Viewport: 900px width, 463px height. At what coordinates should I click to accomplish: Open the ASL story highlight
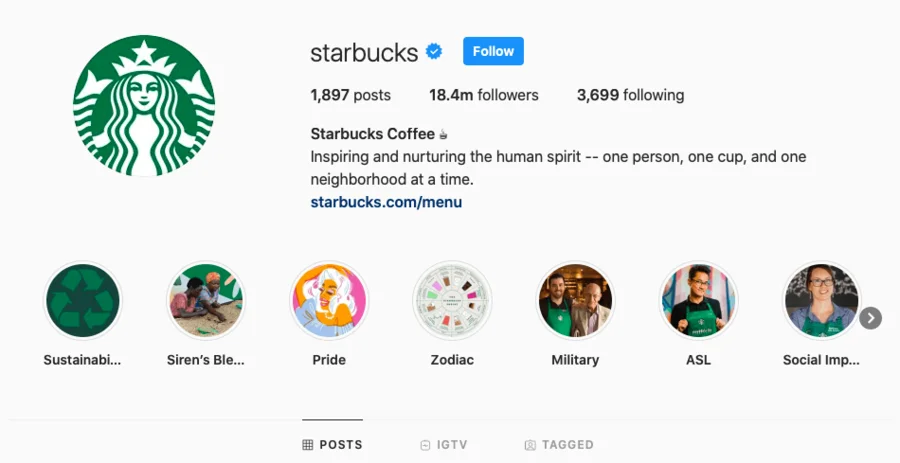(x=698, y=301)
